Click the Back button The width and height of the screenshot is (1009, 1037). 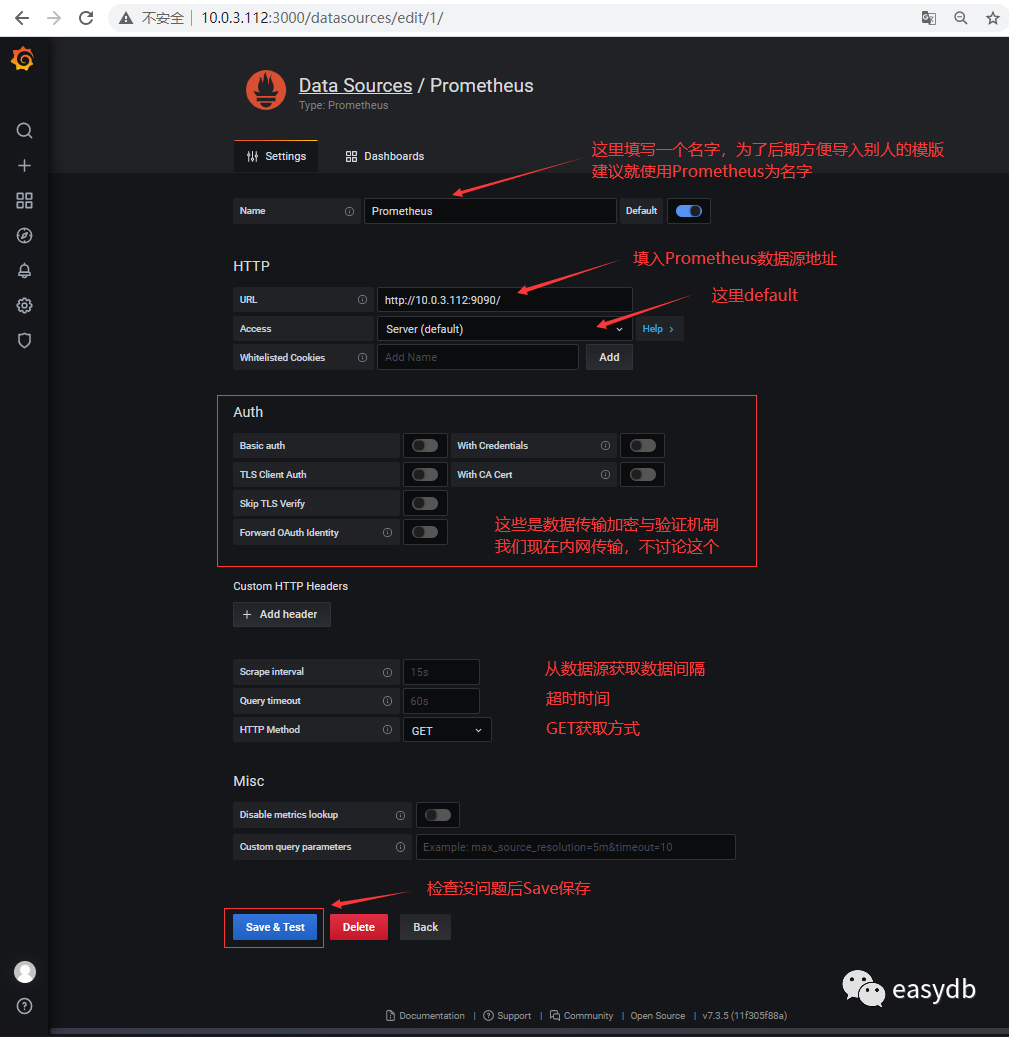[425, 927]
